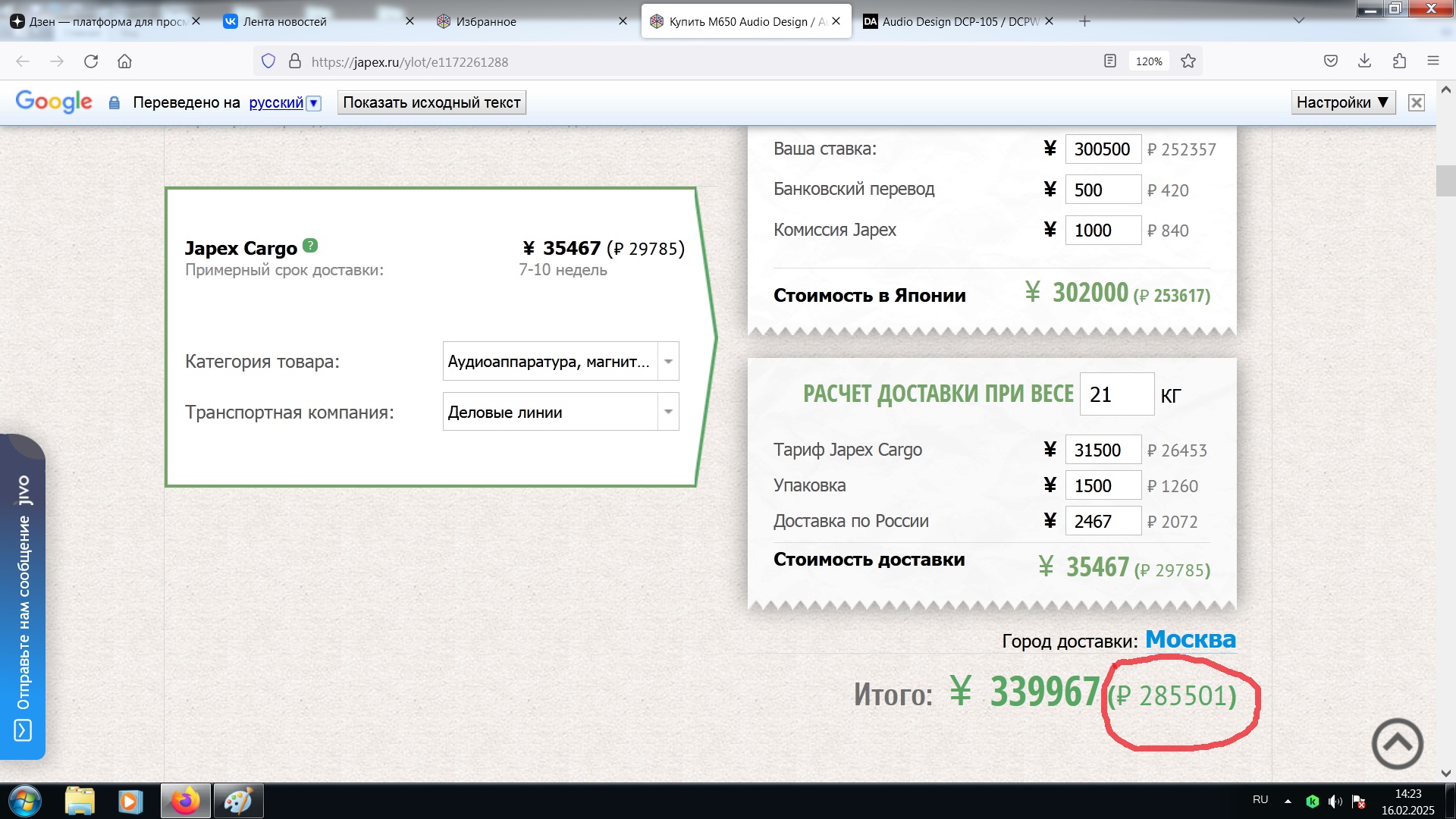
Task: Open the Настройки dropdown in translate bar
Action: [1342, 102]
